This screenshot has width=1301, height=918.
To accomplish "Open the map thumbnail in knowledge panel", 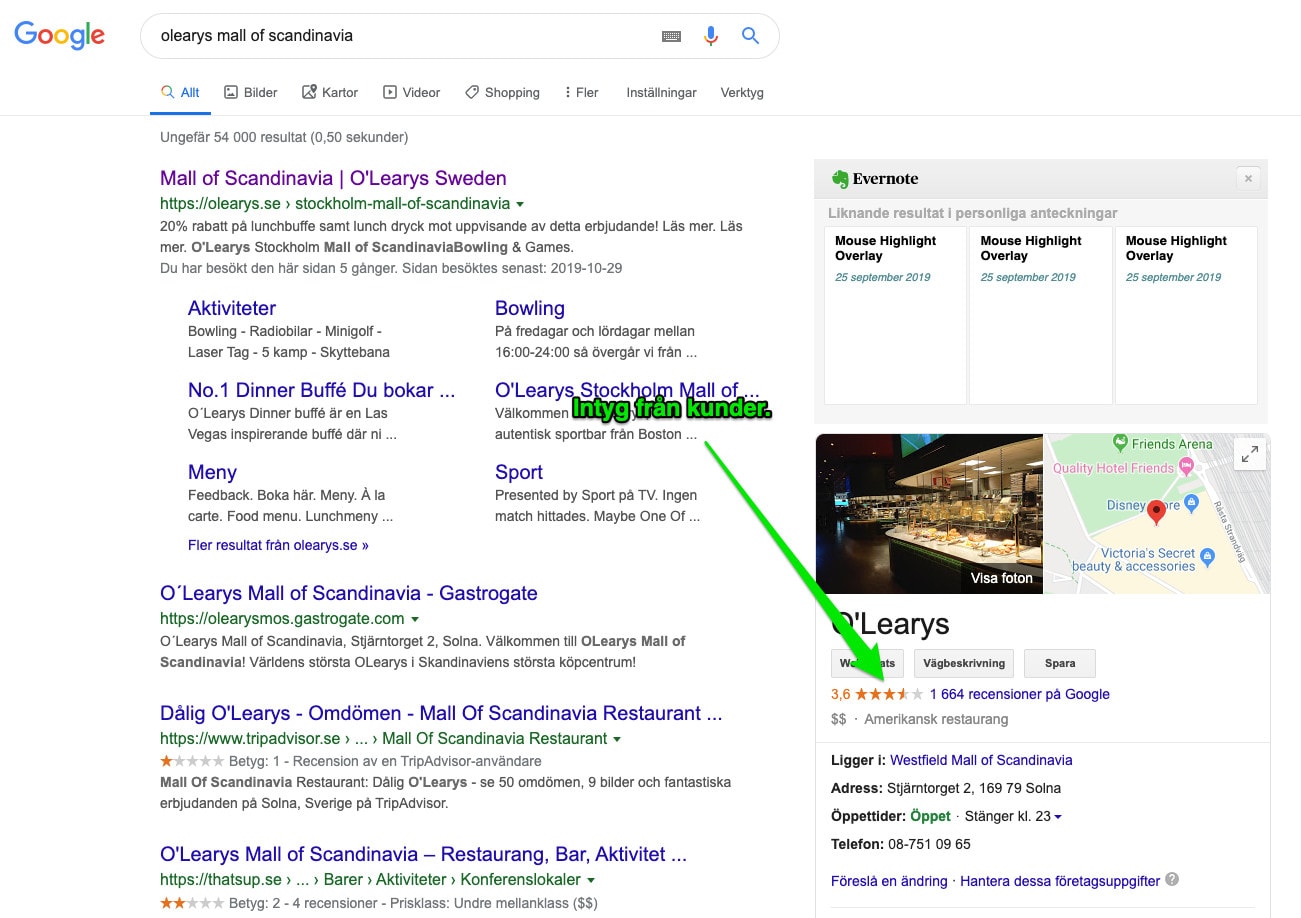I will tap(1157, 513).
